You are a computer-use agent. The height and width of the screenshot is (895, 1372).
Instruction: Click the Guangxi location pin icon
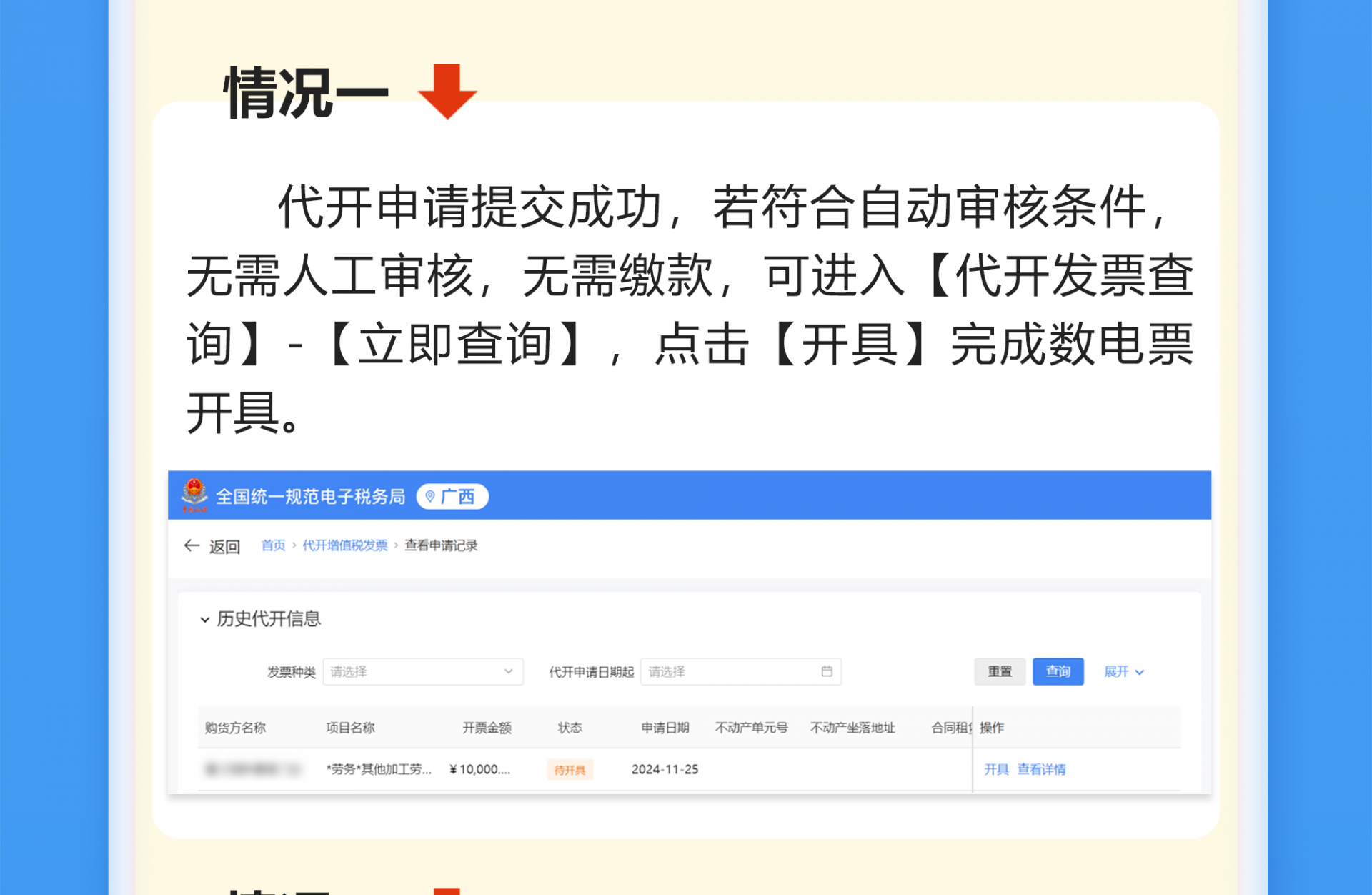pos(430,496)
